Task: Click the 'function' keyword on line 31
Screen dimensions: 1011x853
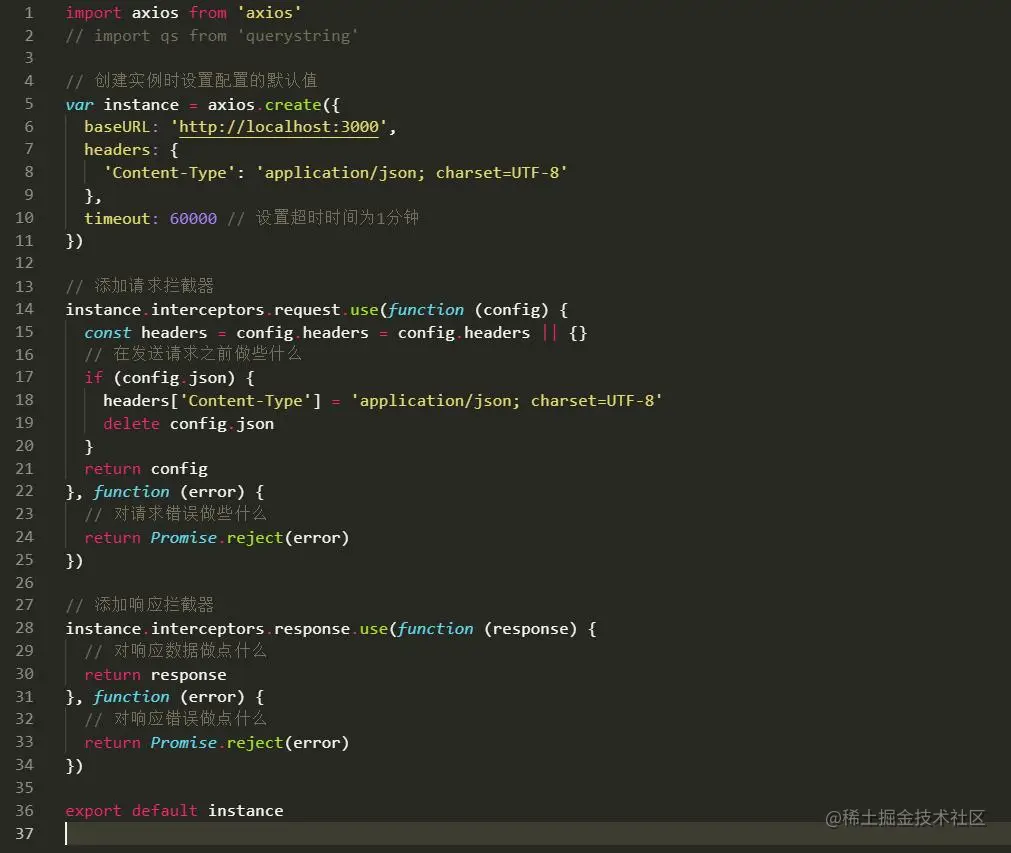Action: pos(132,697)
